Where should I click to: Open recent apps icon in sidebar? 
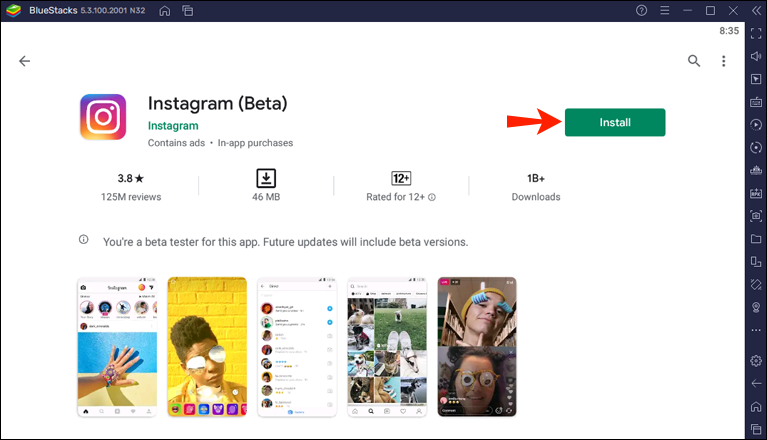pos(756,429)
